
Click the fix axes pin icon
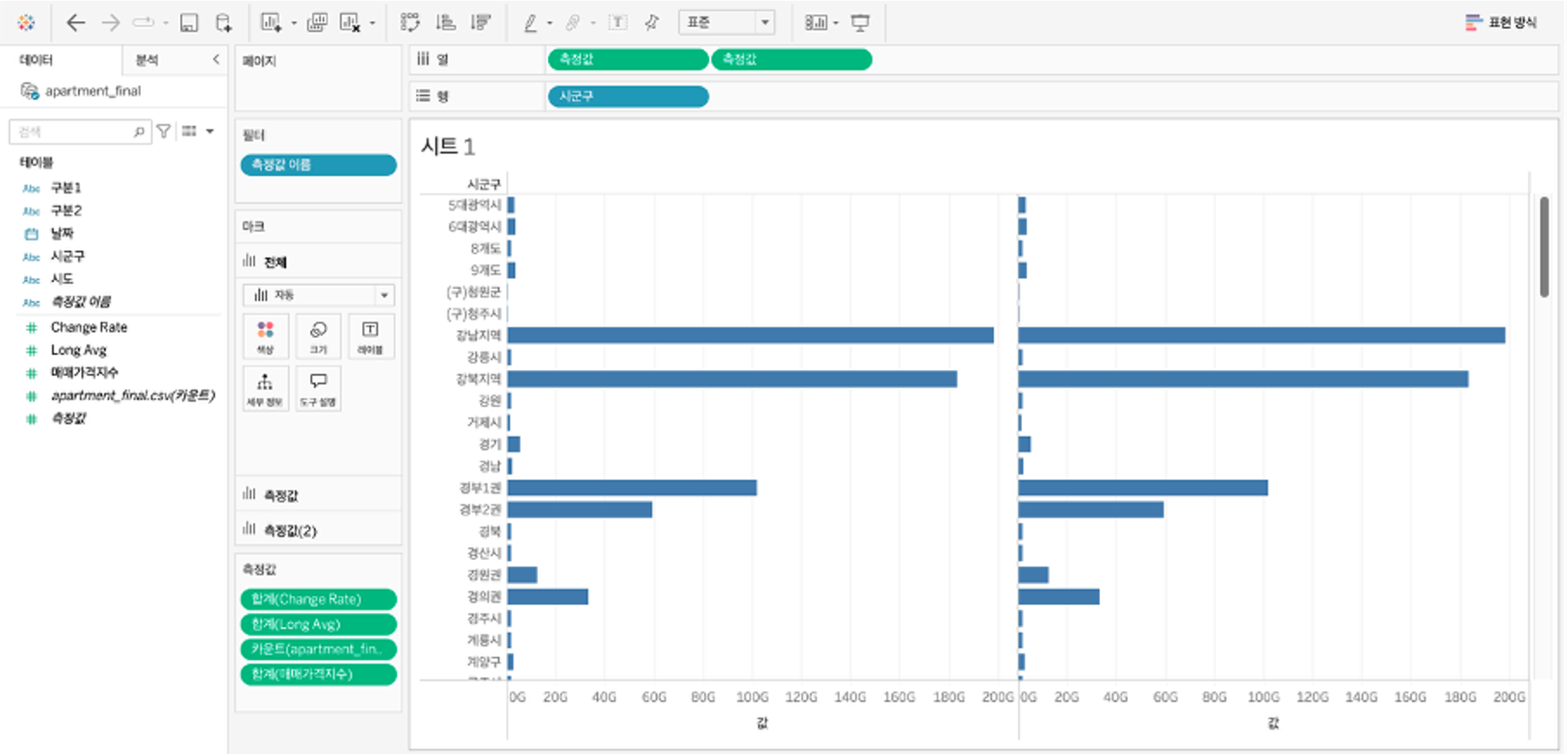point(652,23)
